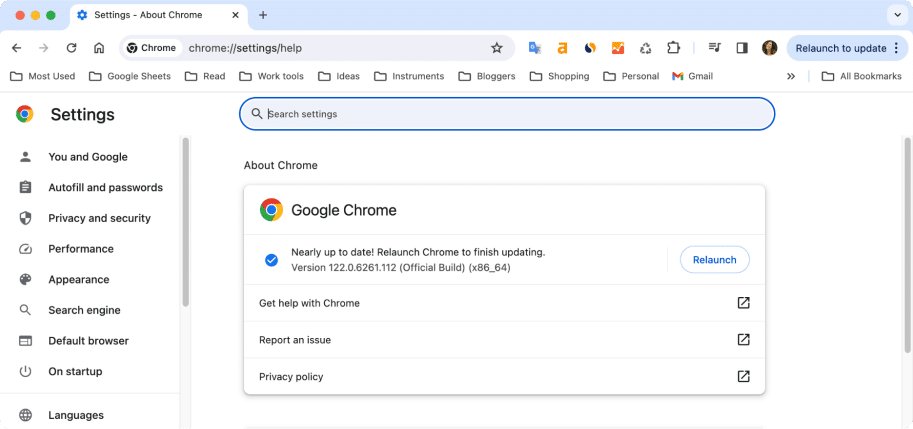
Task: Open a new tab with plus button
Action: tap(263, 15)
